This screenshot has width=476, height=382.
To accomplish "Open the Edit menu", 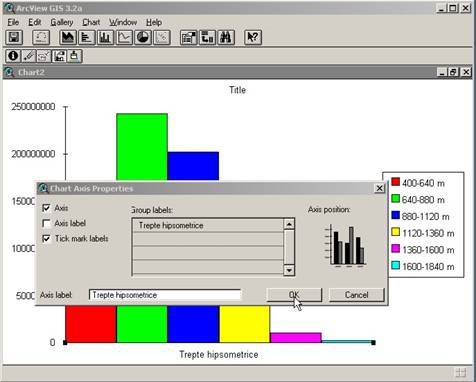I will pos(35,22).
